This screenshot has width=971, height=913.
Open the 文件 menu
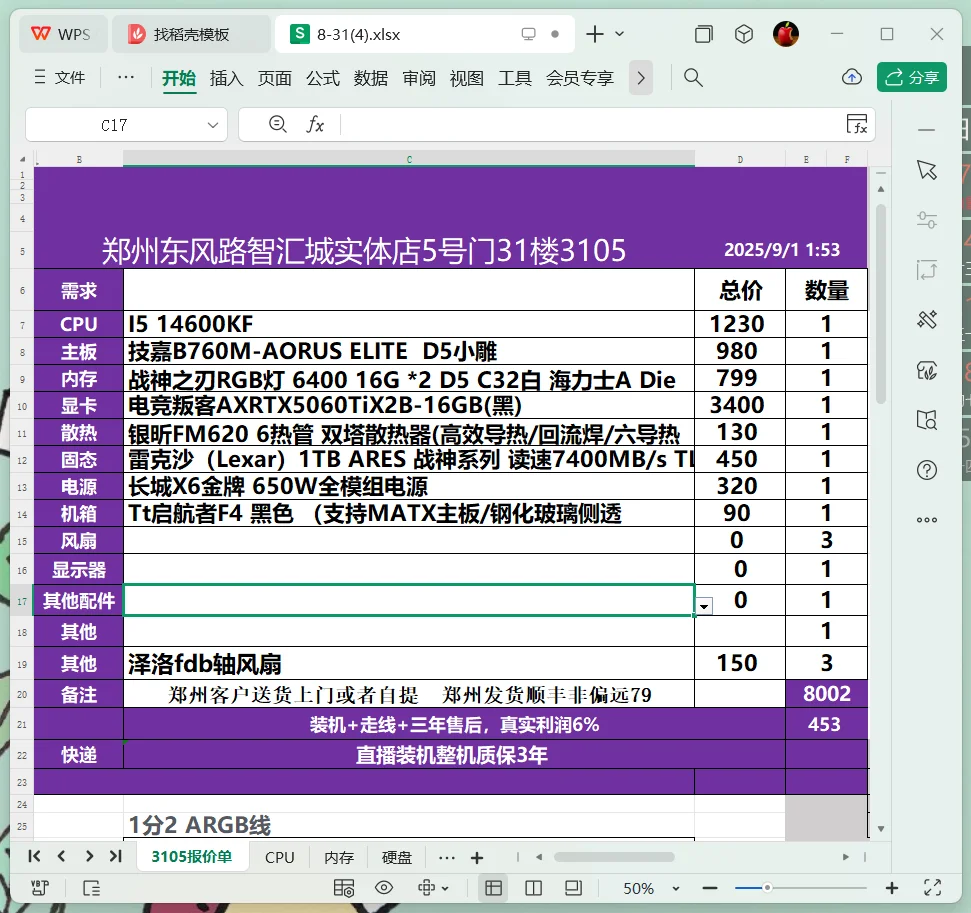pos(59,77)
